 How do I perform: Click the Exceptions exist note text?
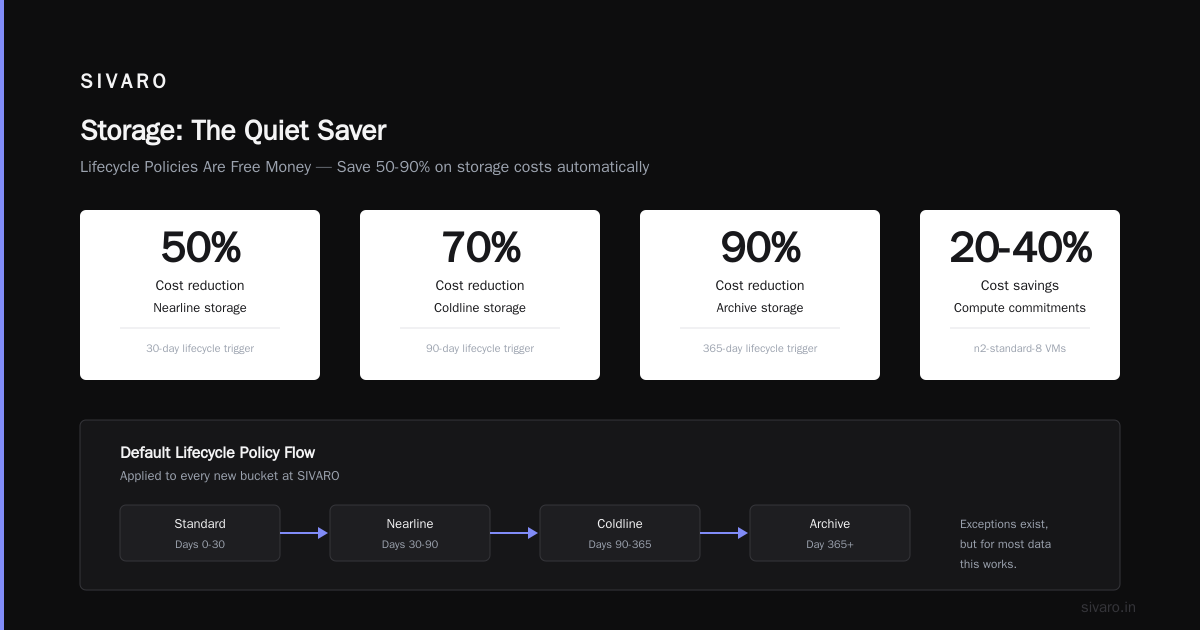pyautogui.click(x=1005, y=544)
